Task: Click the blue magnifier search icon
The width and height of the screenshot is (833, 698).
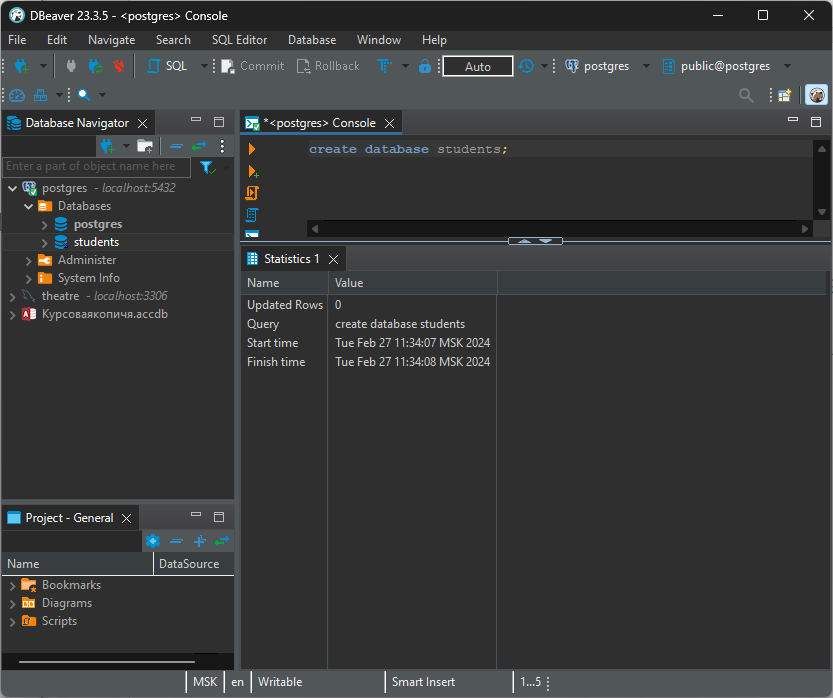Action: [x=84, y=95]
